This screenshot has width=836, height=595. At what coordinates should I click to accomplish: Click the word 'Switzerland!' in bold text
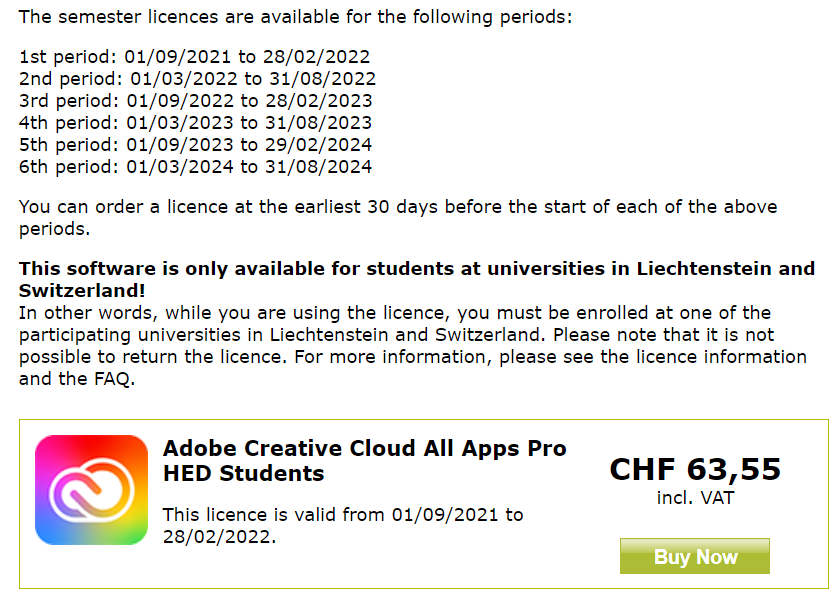click(82, 291)
